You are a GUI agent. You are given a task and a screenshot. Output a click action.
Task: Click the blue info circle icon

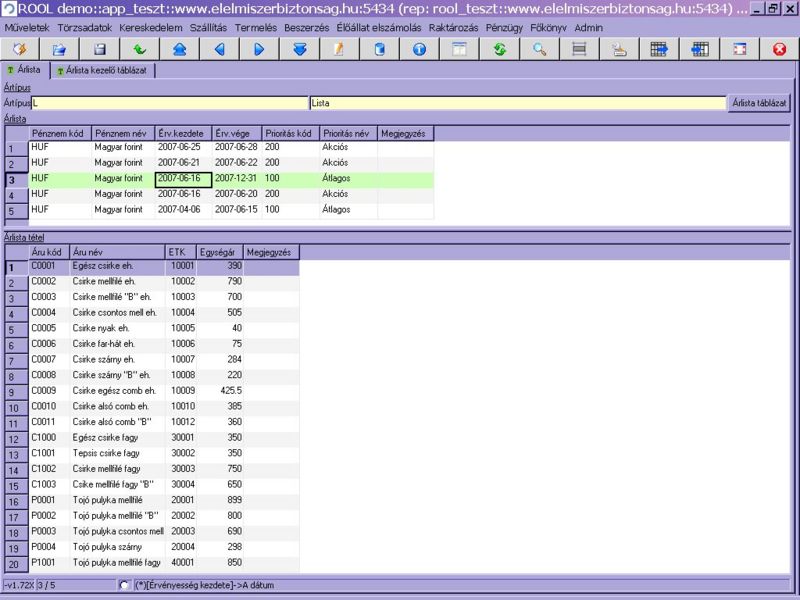click(419, 49)
